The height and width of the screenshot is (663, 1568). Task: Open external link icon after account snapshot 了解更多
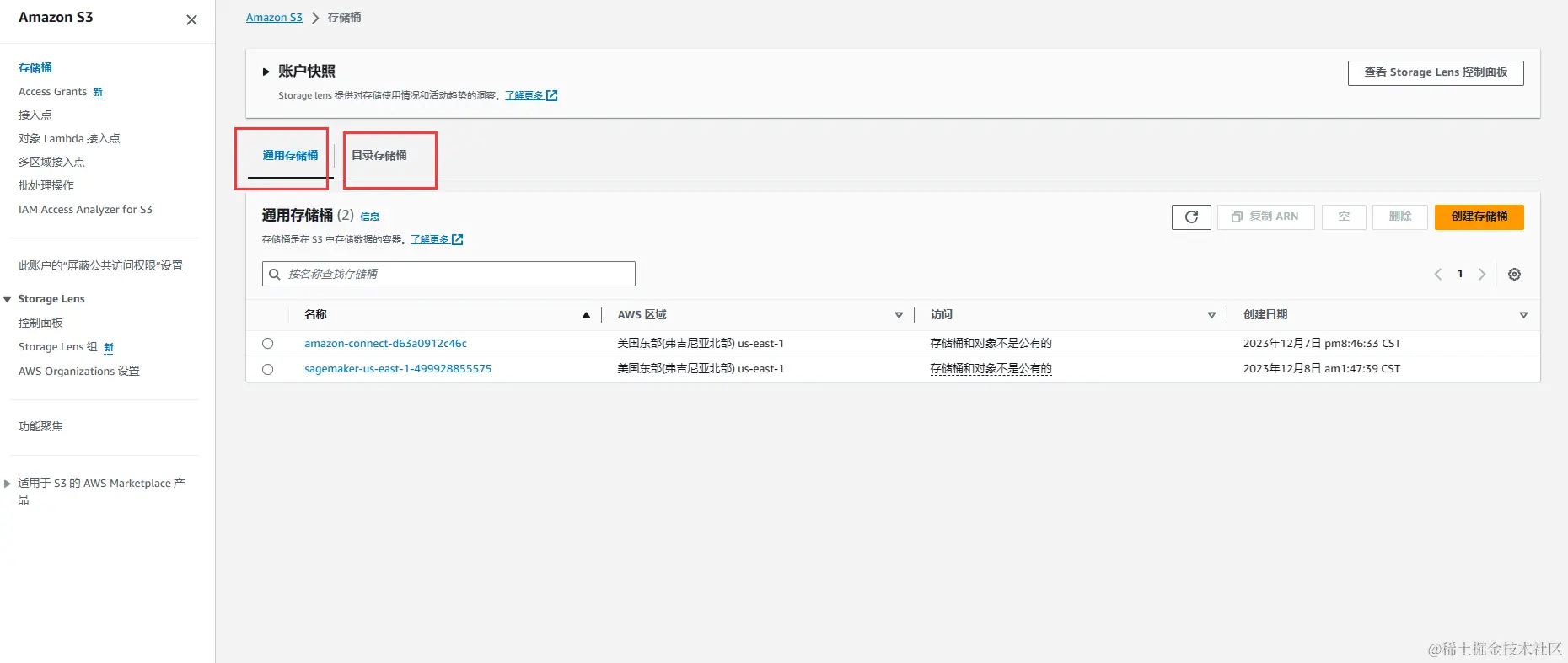point(552,95)
